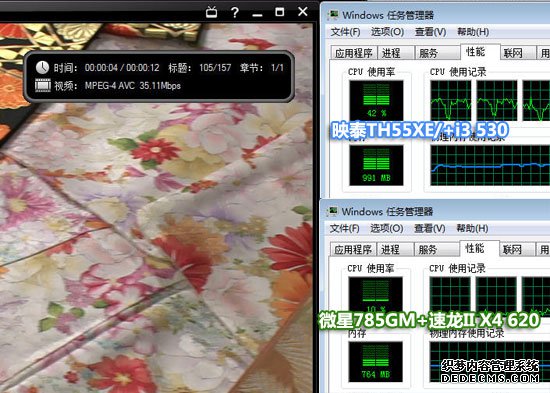Open 选项(O) menu in upper Task Manager

coord(388,32)
